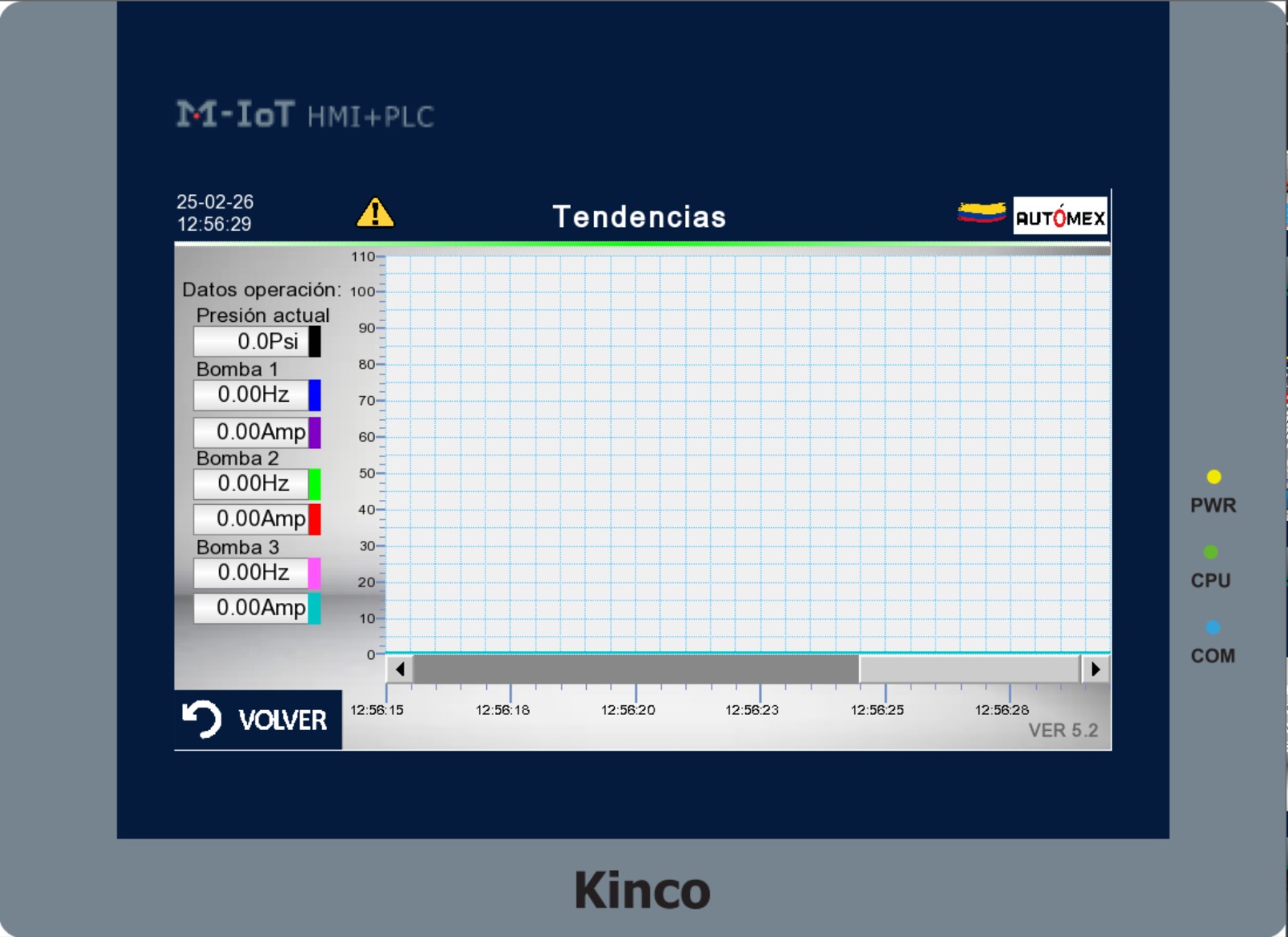Click the Bomba 2 label
Viewport: 1288px width, 937px height.
point(237,458)
